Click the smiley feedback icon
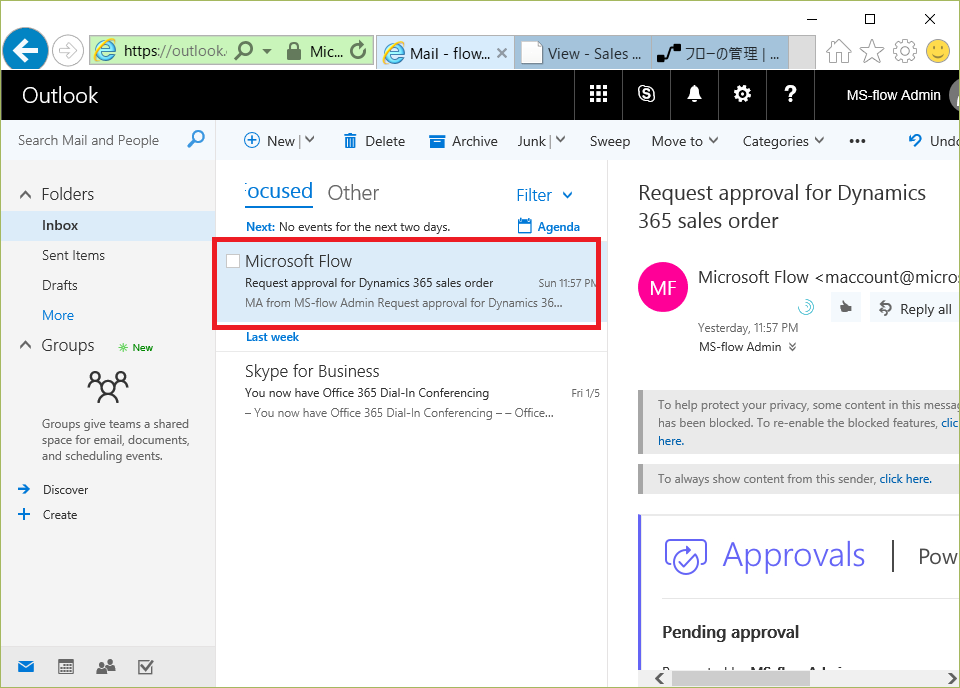Viewport: 960px width, 688px height. [x=937, y=51]
